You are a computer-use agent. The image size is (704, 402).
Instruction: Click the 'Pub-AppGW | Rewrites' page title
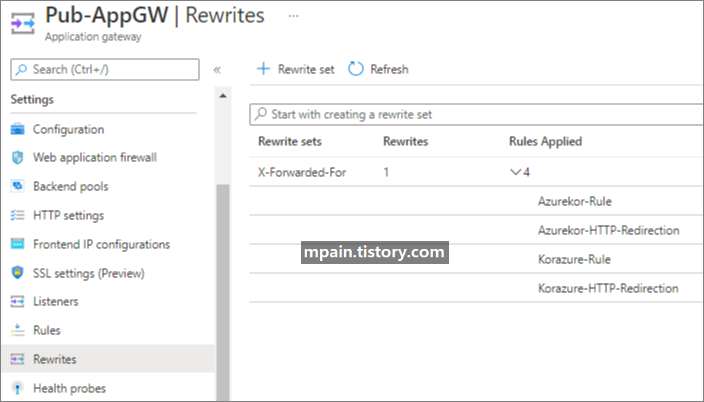[x=155, y=15]
